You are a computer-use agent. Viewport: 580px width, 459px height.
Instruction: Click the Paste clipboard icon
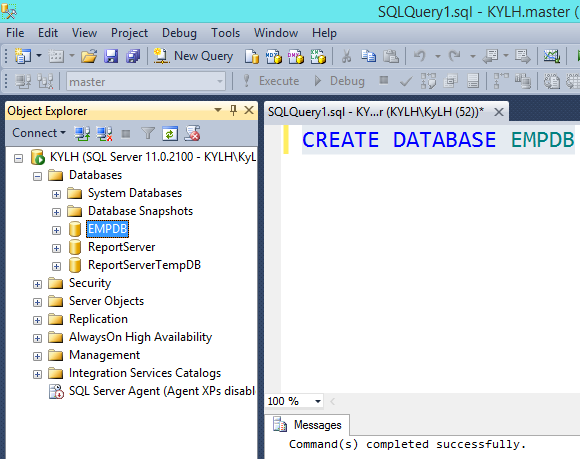click(x=391, y=56)
